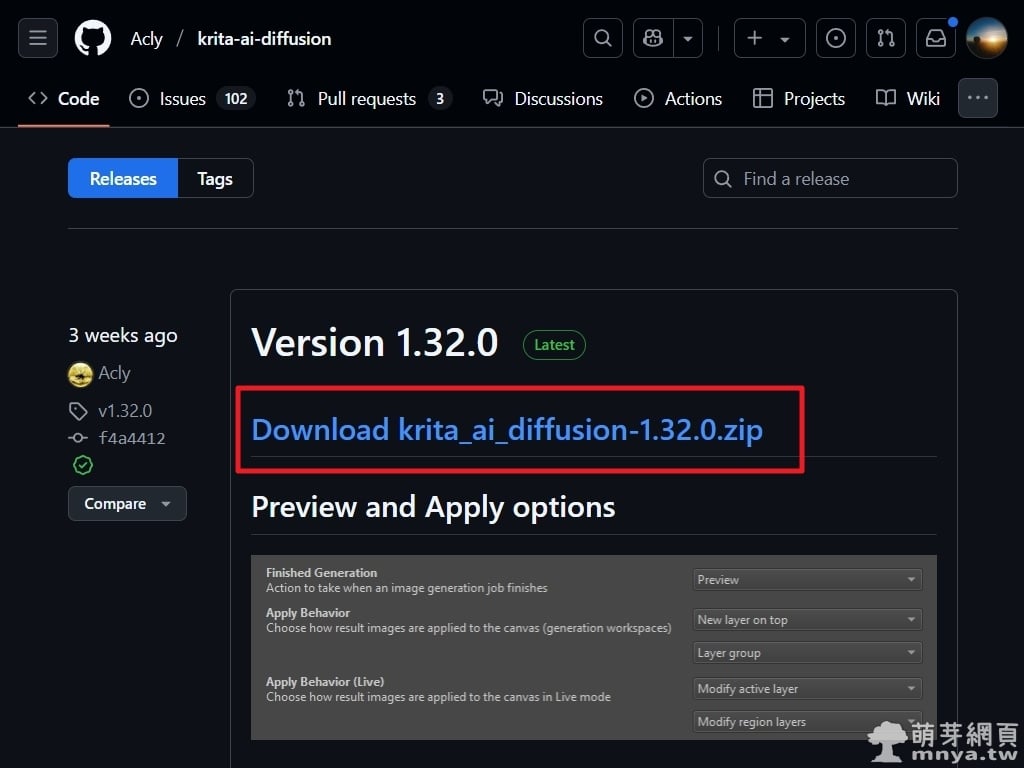This screenshot has width=1024, height=768.
Task: Open the Compare dropdown
Action: 127,504
